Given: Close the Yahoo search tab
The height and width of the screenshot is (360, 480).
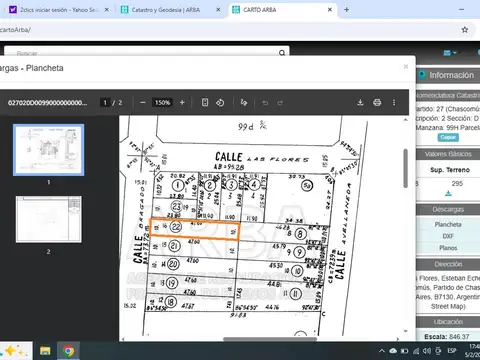Looking at the screenshot, I should click(107, 10).
